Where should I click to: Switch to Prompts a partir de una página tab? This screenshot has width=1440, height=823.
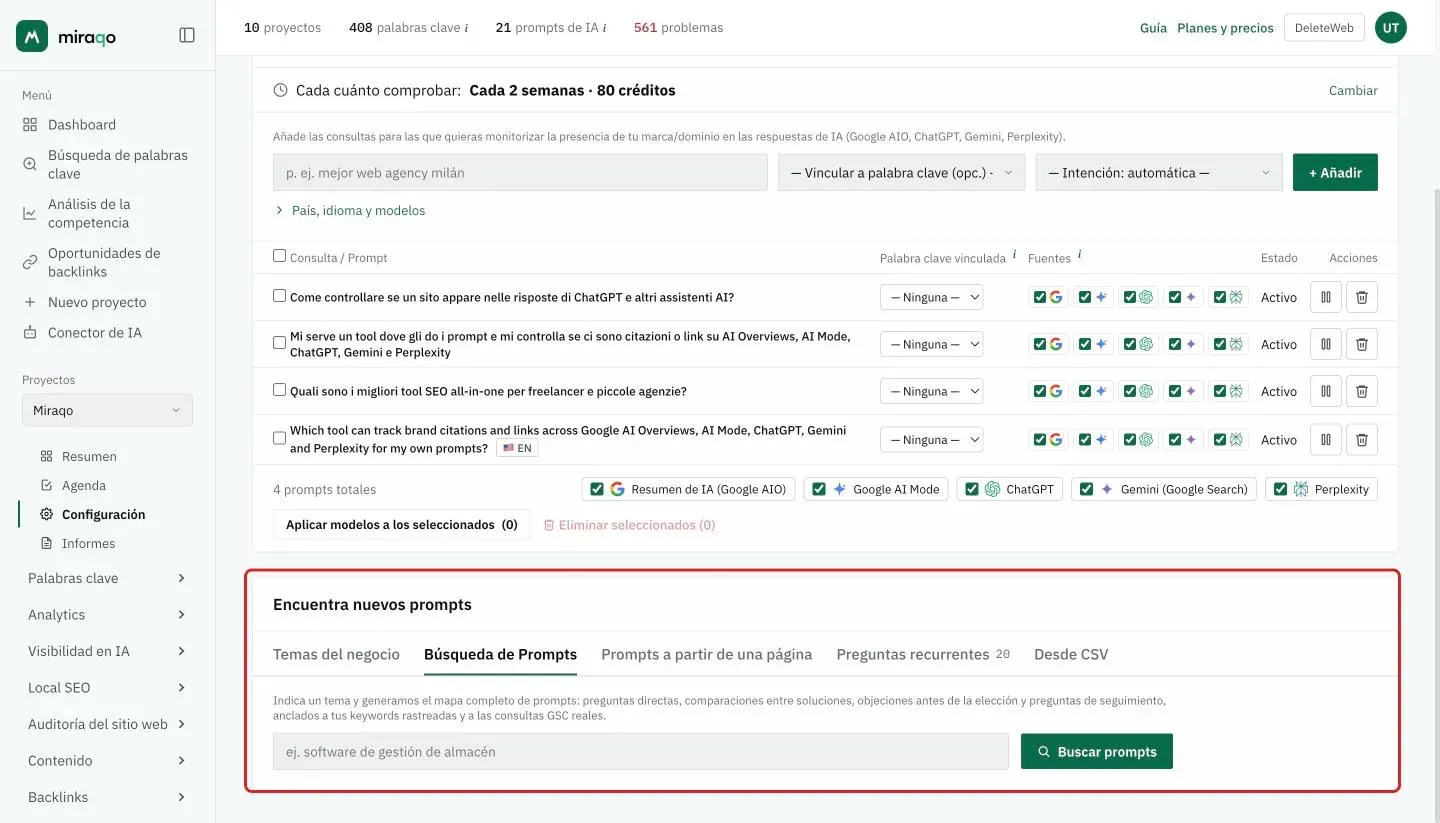pos(706,654)
